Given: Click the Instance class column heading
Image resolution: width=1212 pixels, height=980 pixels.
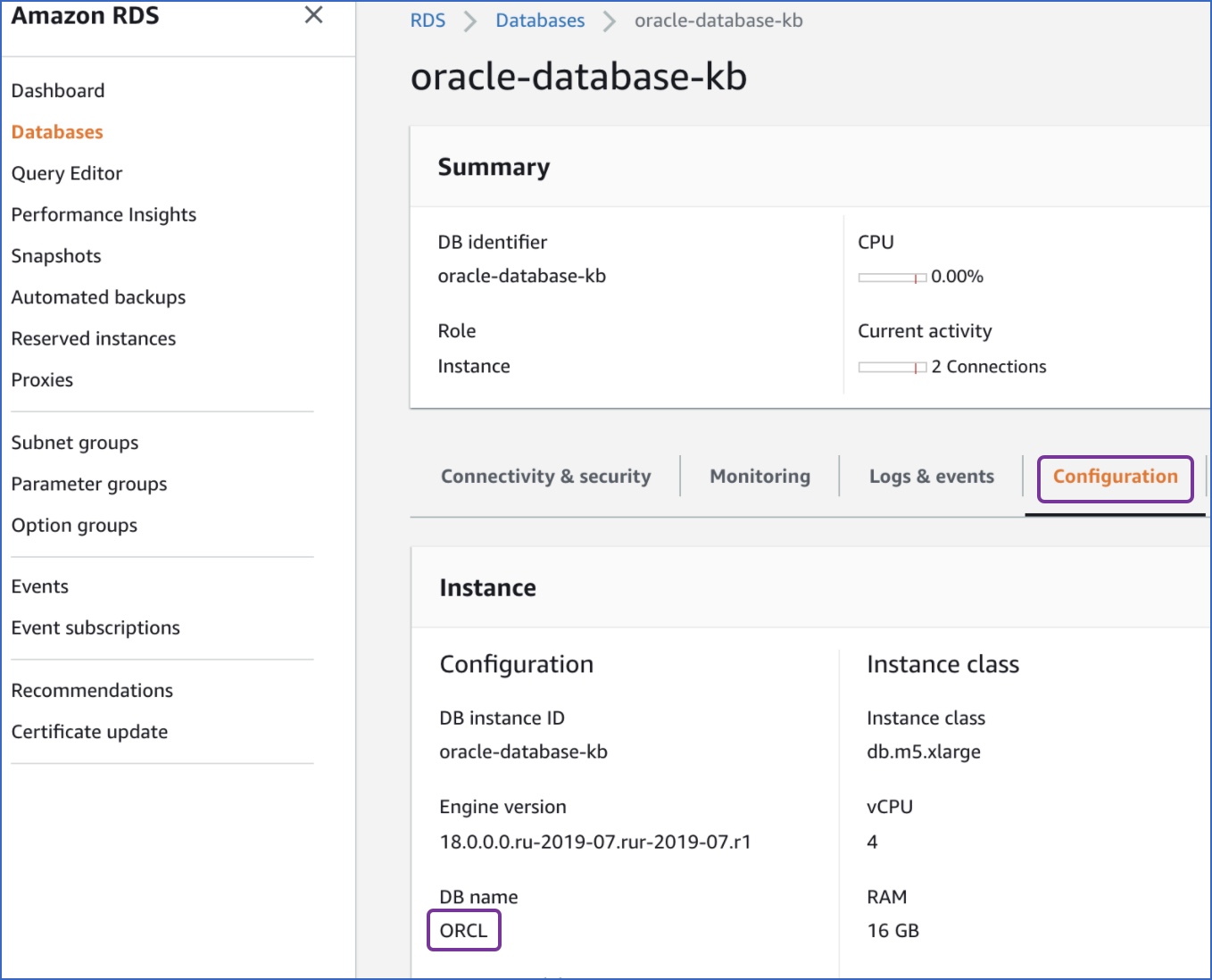Looking at the screenshot, I should click(x=942, y=664).
